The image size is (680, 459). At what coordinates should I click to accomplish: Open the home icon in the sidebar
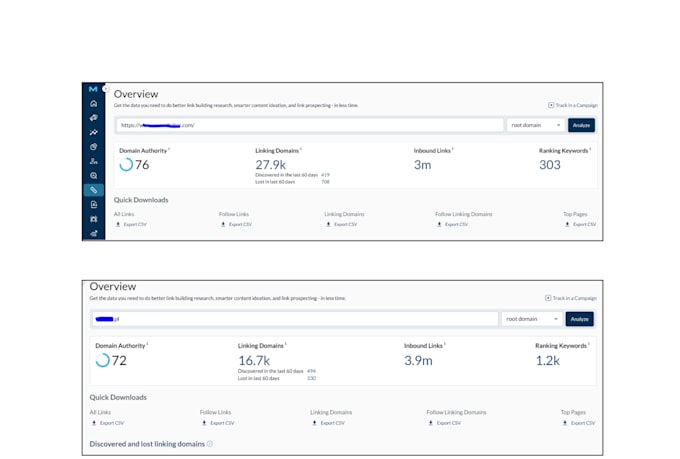[94, 103]
